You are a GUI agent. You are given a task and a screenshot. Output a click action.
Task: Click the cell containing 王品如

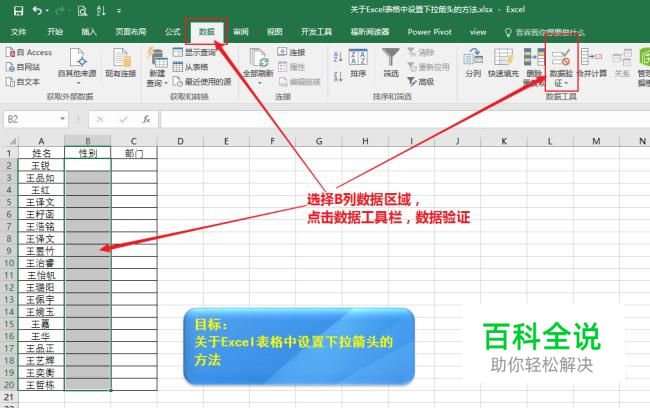pos(41,178)
